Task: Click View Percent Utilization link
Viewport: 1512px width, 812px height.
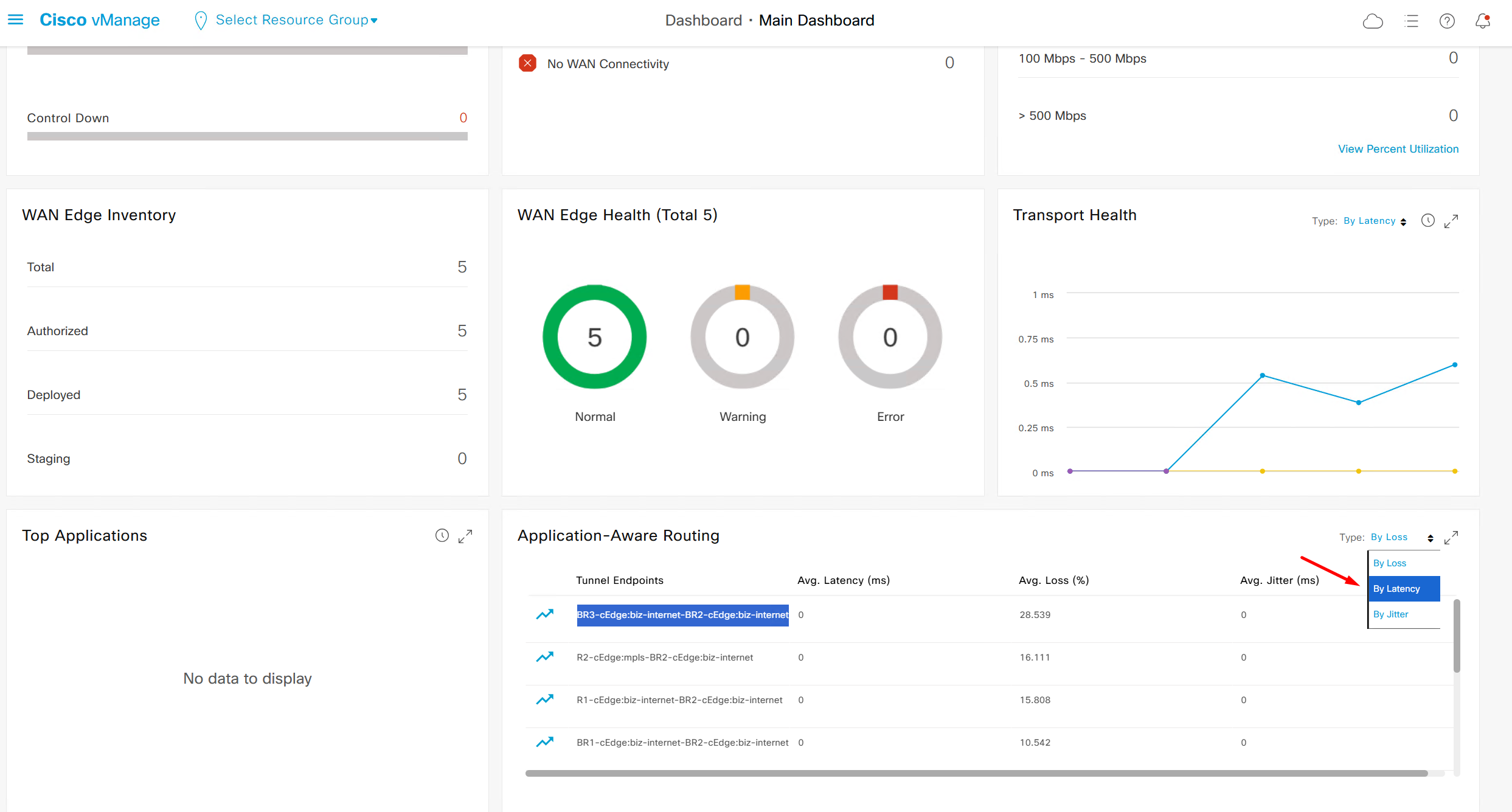Action: (1398, 149)
